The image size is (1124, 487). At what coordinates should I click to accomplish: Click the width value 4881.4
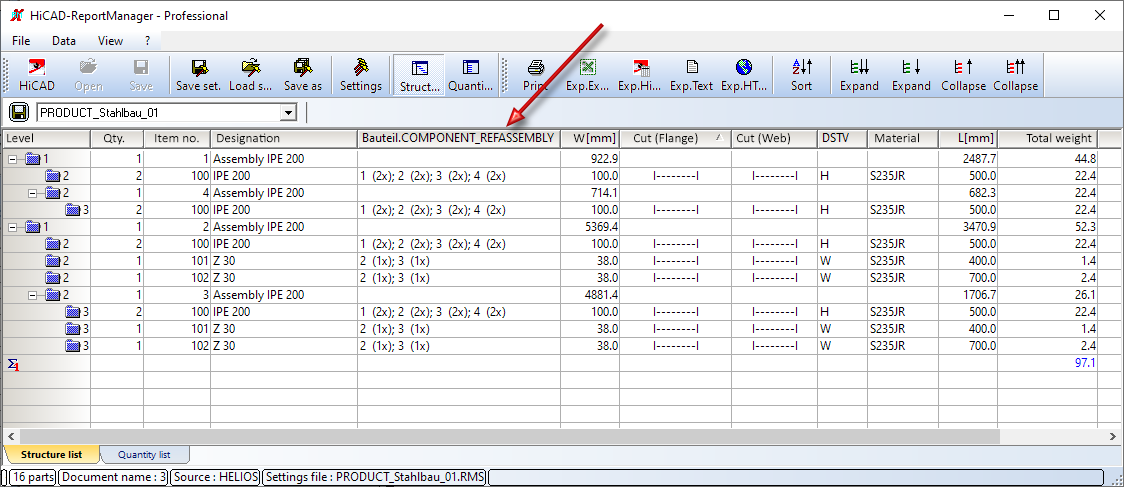click(601, 295)
